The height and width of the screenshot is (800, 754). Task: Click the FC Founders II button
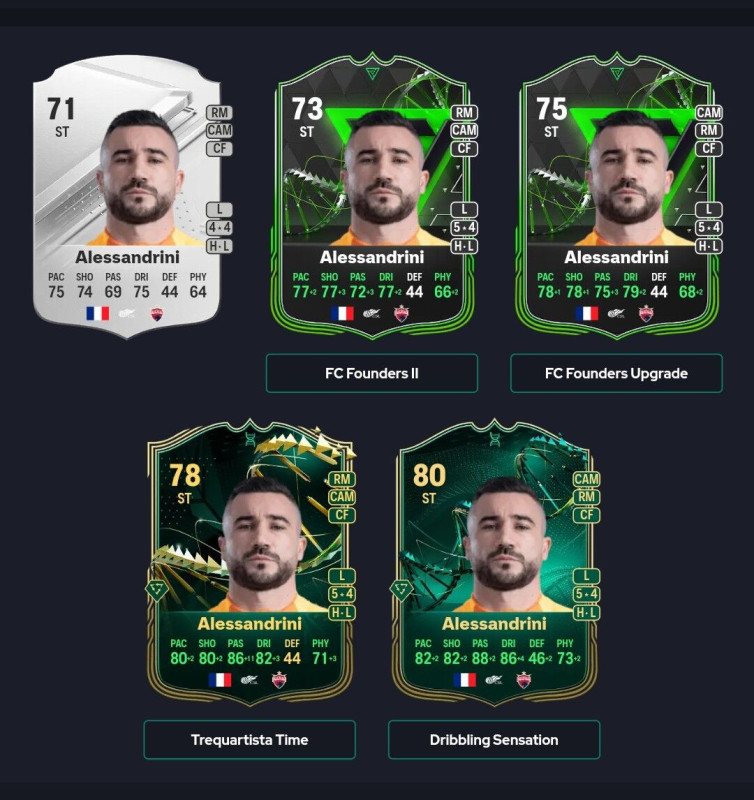(x=371, y=373)
